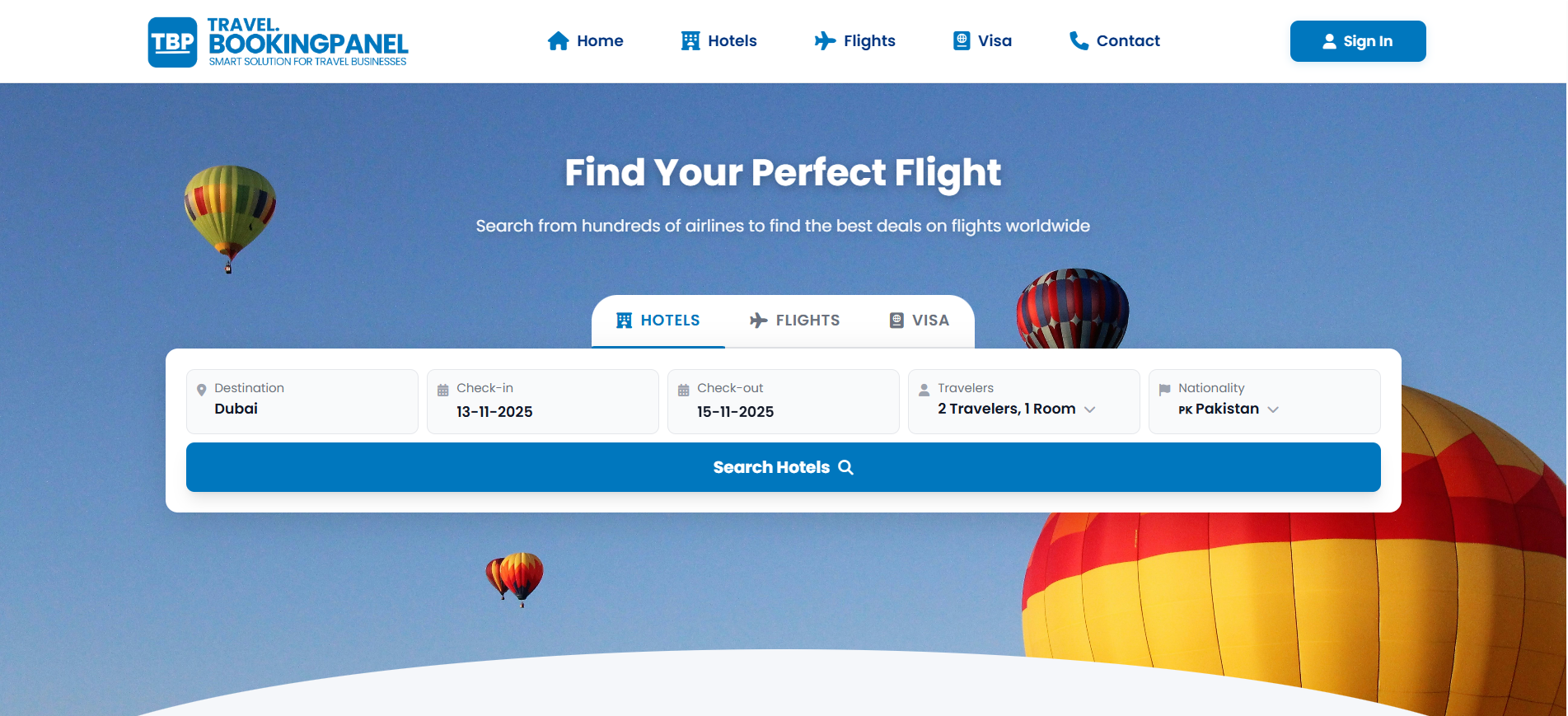Open the Contact link in navigation
The image size is (1568, 716).
1127,41
